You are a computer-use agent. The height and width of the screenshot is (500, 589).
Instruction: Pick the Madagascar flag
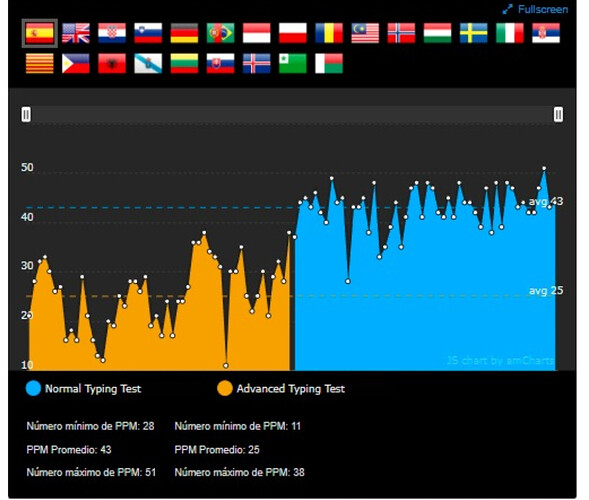pos(329,63)
